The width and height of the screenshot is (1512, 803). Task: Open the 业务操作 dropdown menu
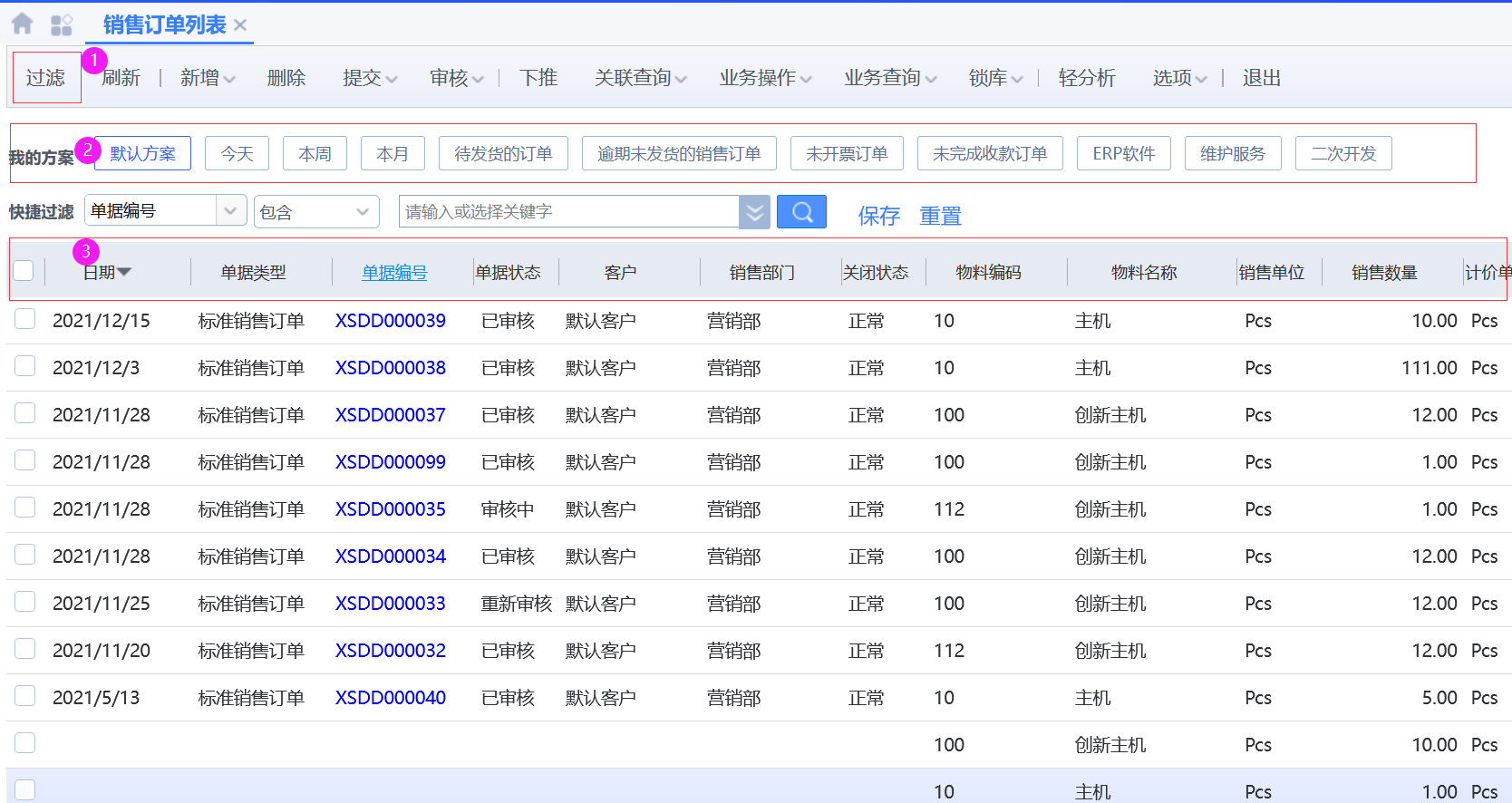pos(766,78)
